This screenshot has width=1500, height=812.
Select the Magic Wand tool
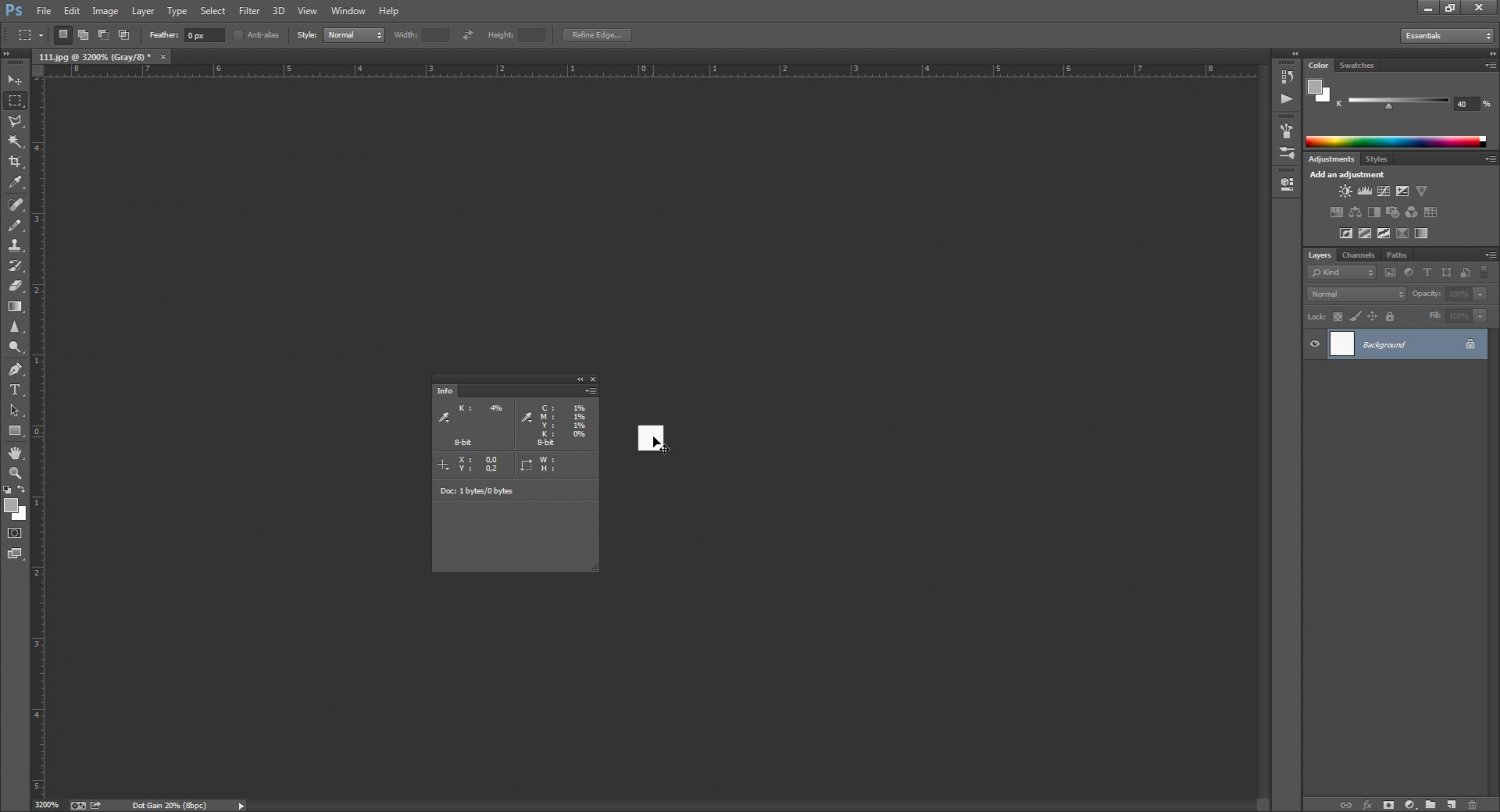pyautogui.click(x=15, y=142)
